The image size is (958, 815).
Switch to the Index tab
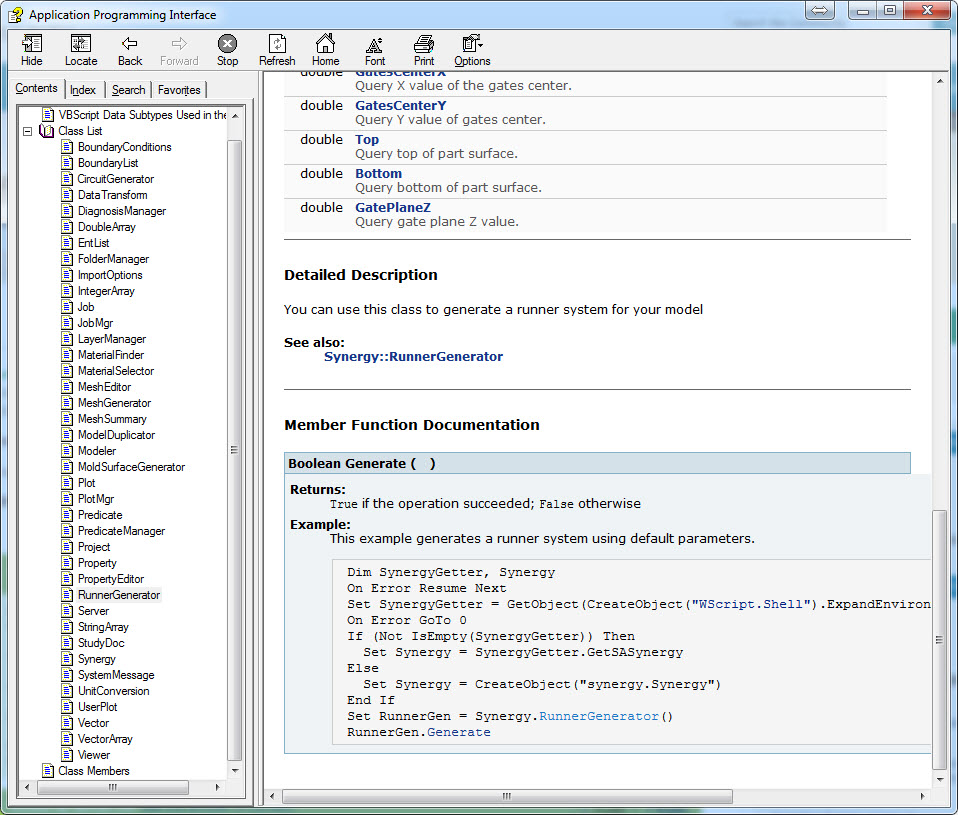(83, 89)
